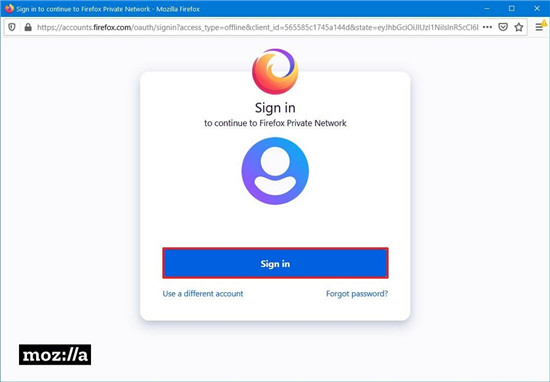550x382 pixels.
Task: Open the page actions ellipsis menu
Action: pyautogui.click(x=487, y=27)
